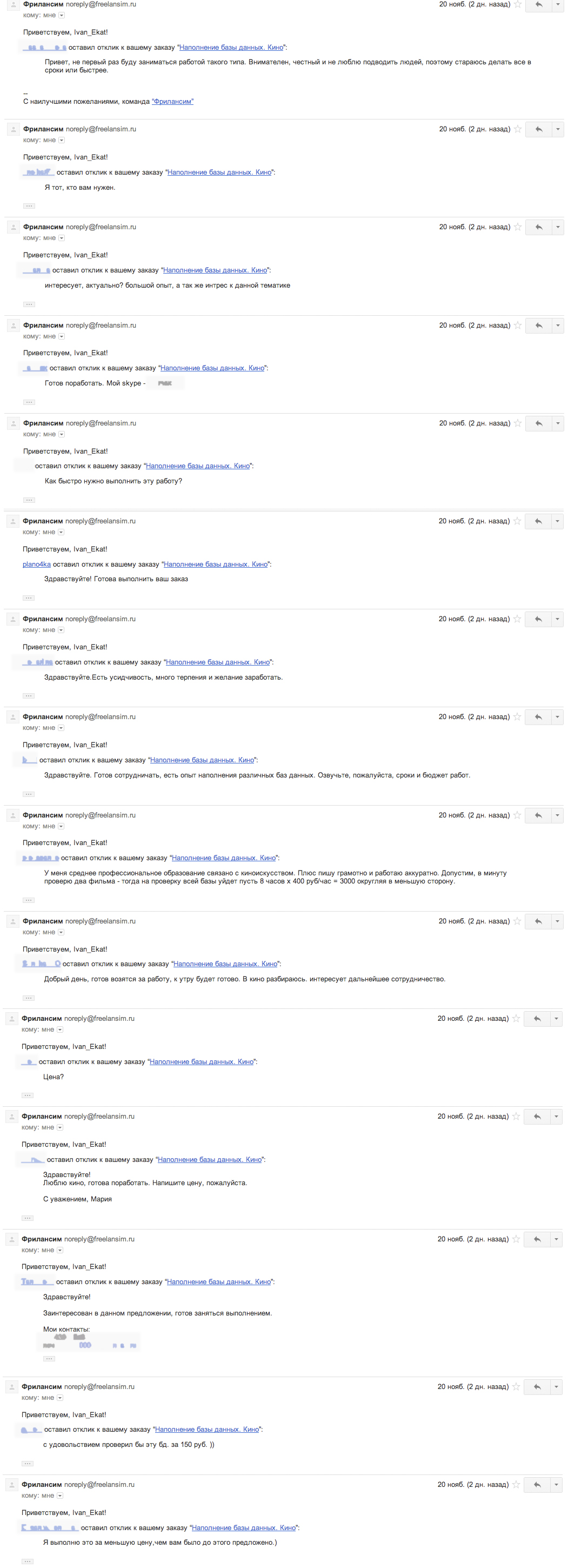Reply to the 150 руб. offer message

(x=536, y=1387)
